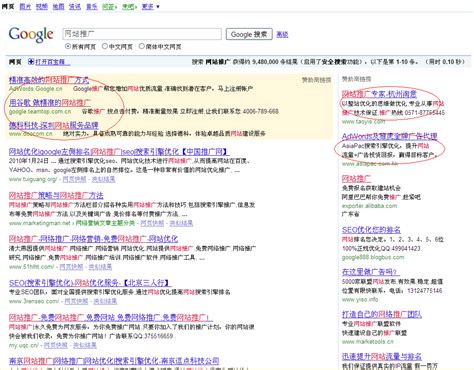Open the 热榜 link in top navigation
The height and width of the screenshot is (370, 474).
(x=128, y=6)
